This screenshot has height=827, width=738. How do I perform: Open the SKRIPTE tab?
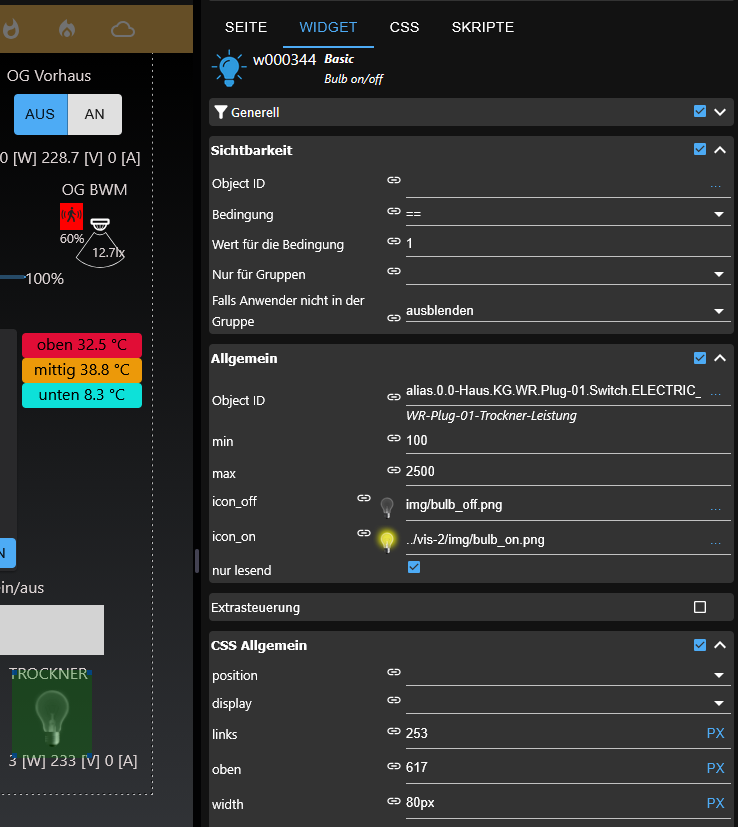click(482, 27)
